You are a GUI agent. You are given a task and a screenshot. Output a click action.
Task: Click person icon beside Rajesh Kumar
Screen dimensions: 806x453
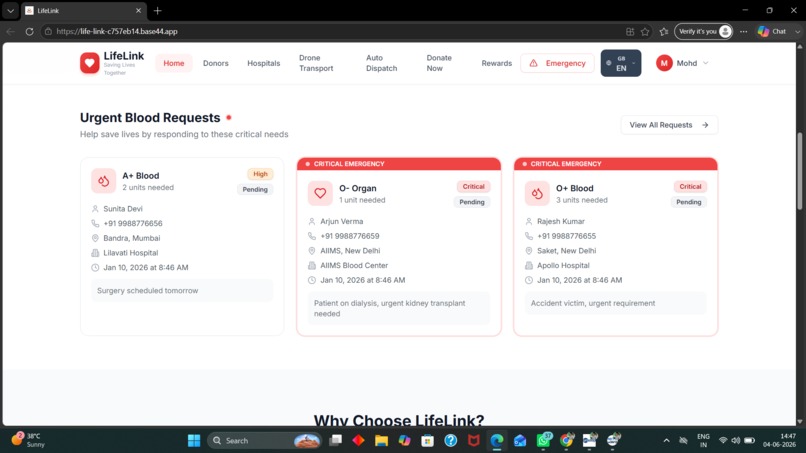coord(529,222)
